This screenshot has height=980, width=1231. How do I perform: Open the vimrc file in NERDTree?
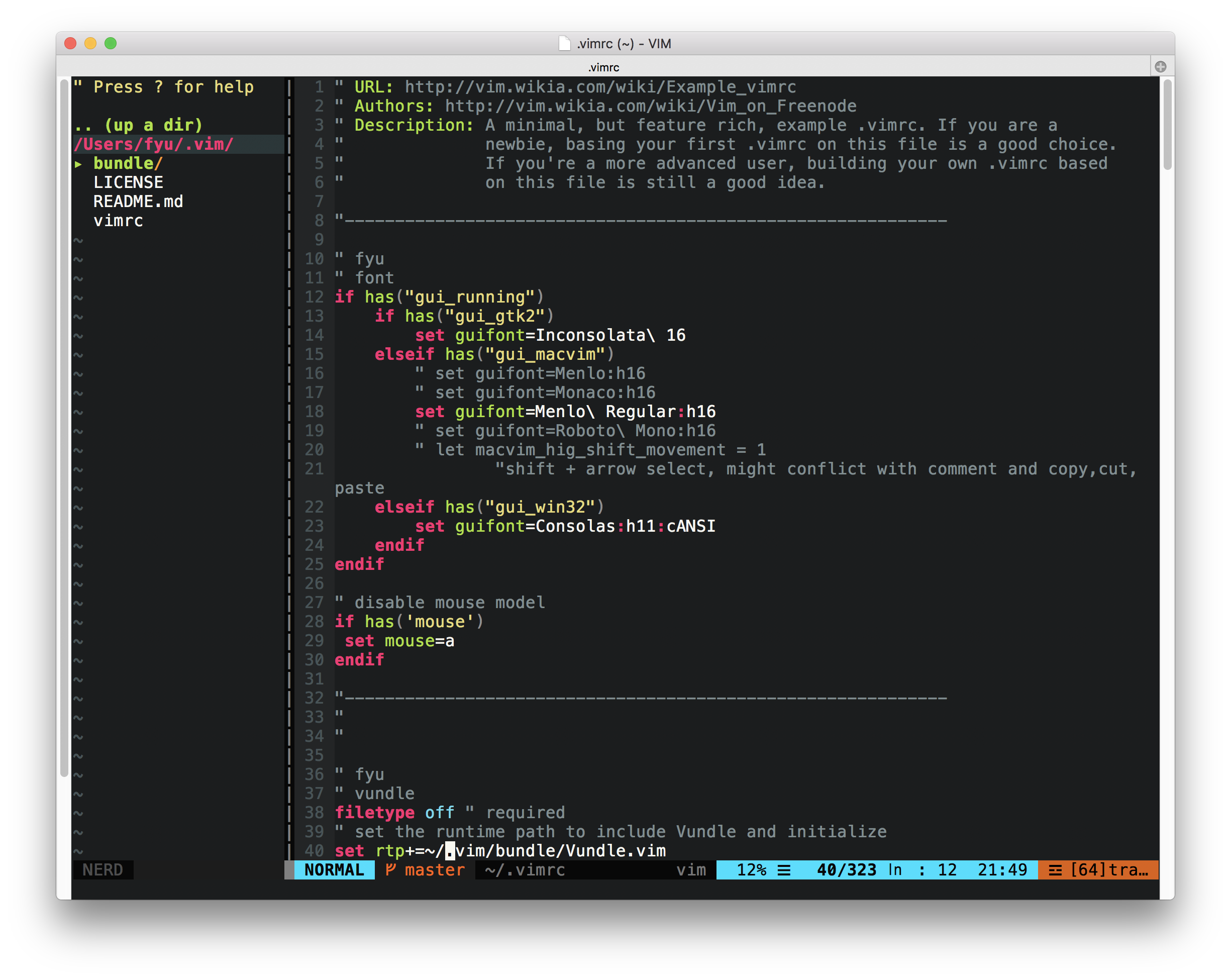(118, 221)
